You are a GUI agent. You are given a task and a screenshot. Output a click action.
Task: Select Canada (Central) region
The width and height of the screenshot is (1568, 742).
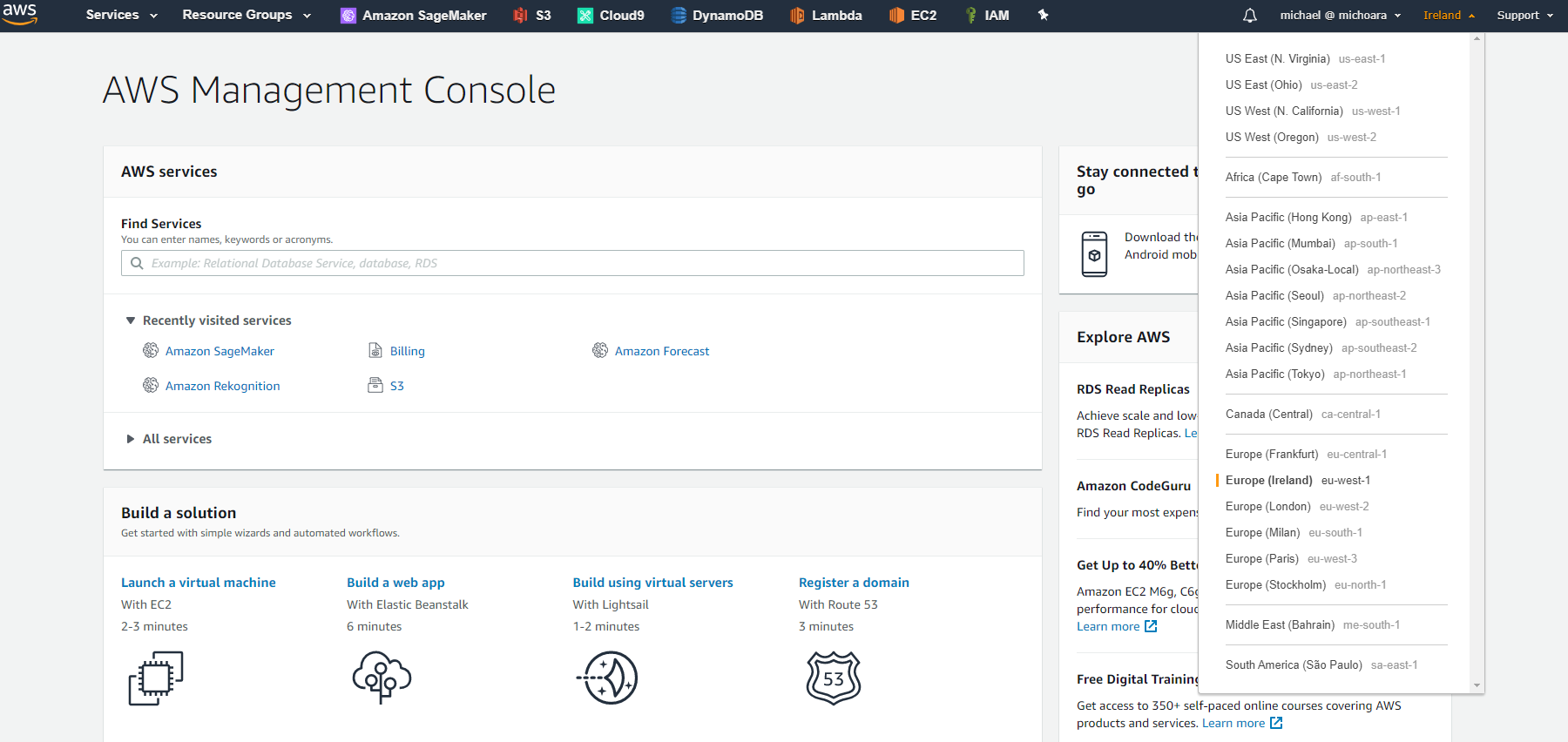[x=1302, y=414]
